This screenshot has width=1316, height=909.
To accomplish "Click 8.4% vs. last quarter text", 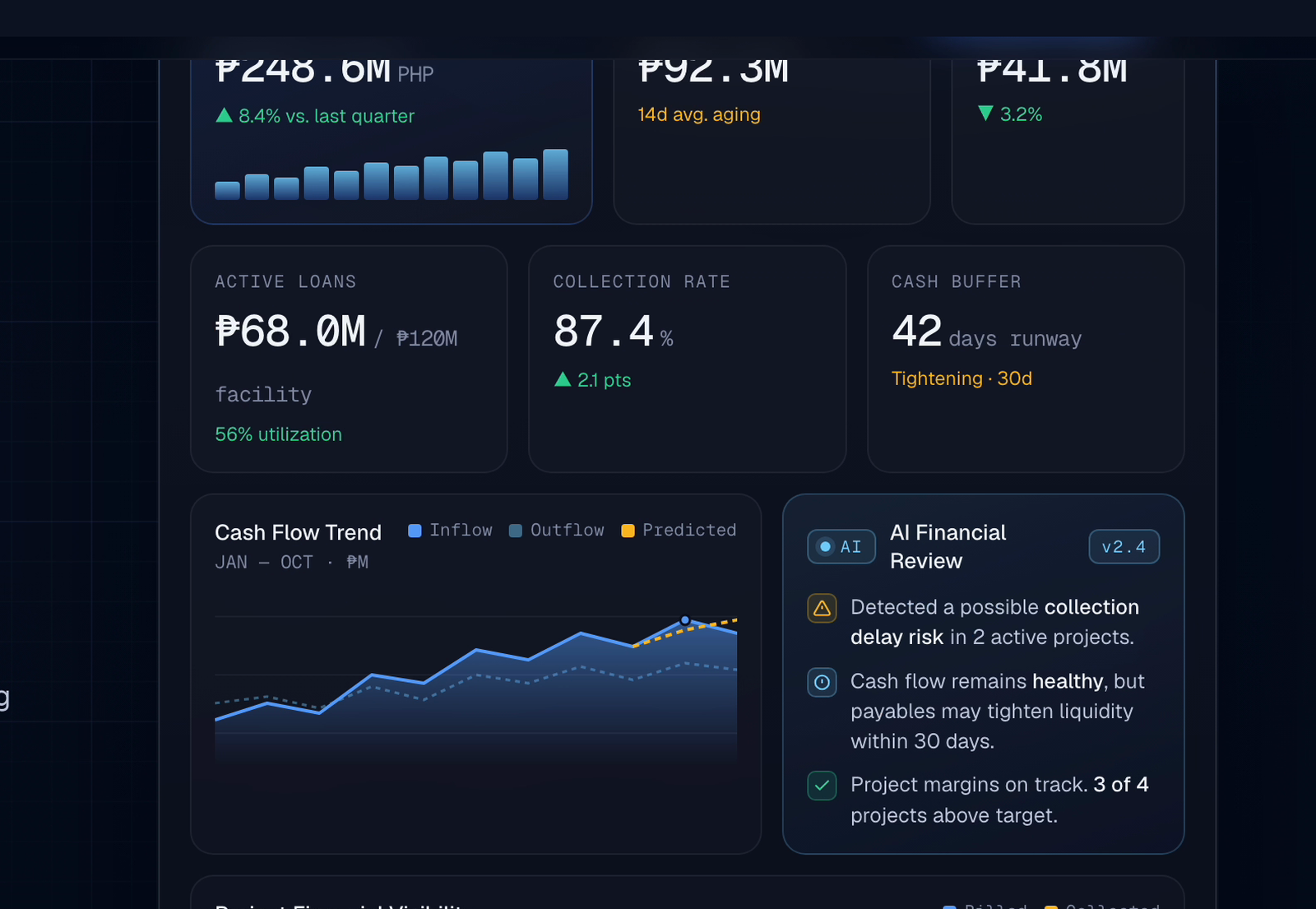I will (327, 116).
